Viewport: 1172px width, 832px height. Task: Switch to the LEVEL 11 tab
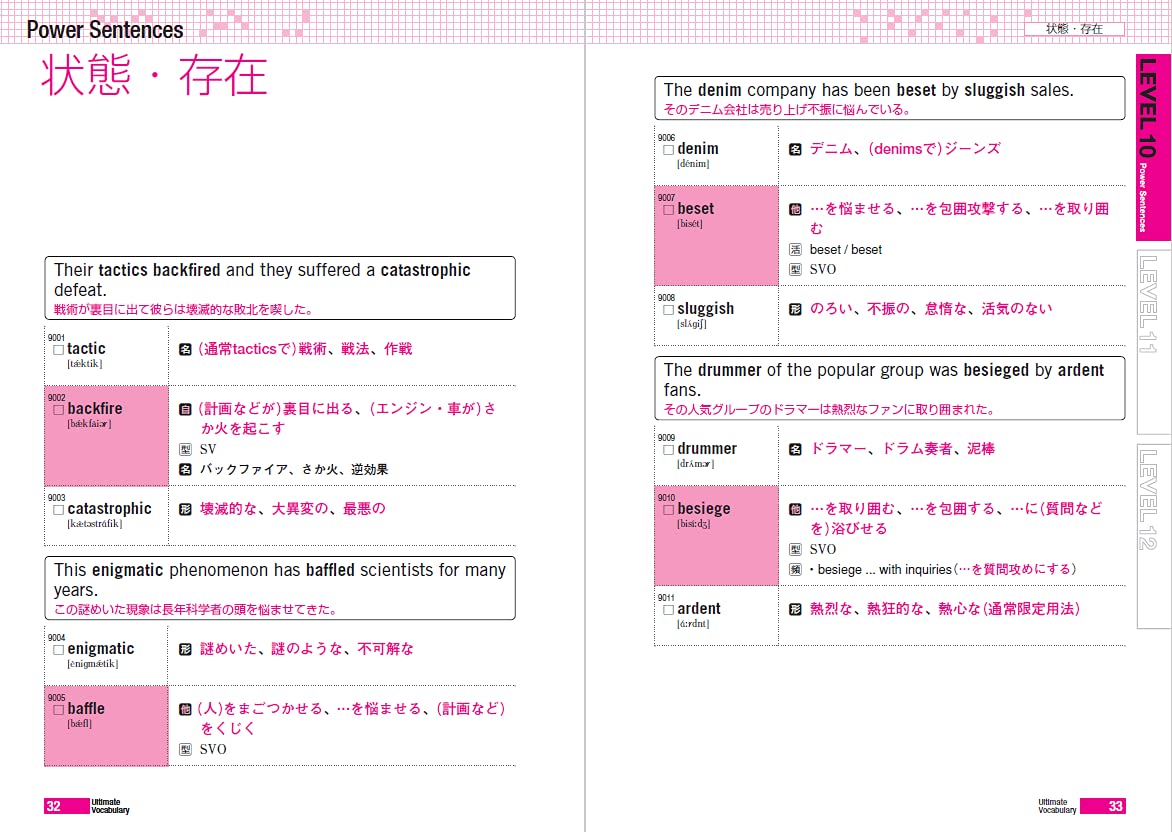point(1152,303)
